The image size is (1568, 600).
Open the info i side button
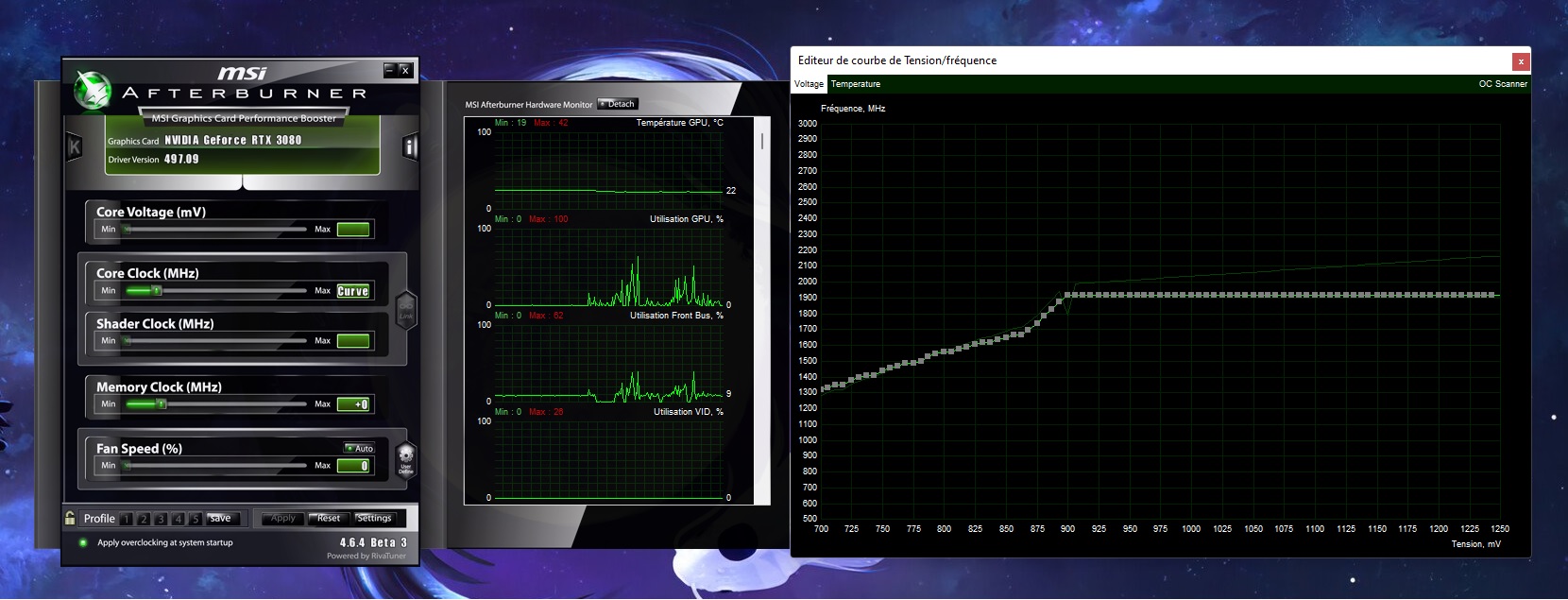(410, 146)
